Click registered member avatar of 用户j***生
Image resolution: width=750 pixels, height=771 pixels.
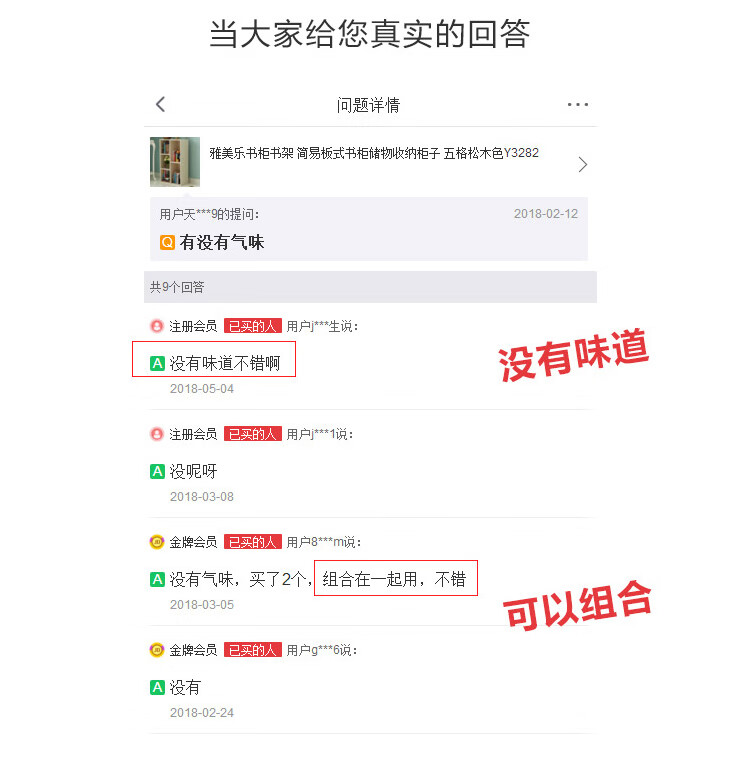(156, 326)
